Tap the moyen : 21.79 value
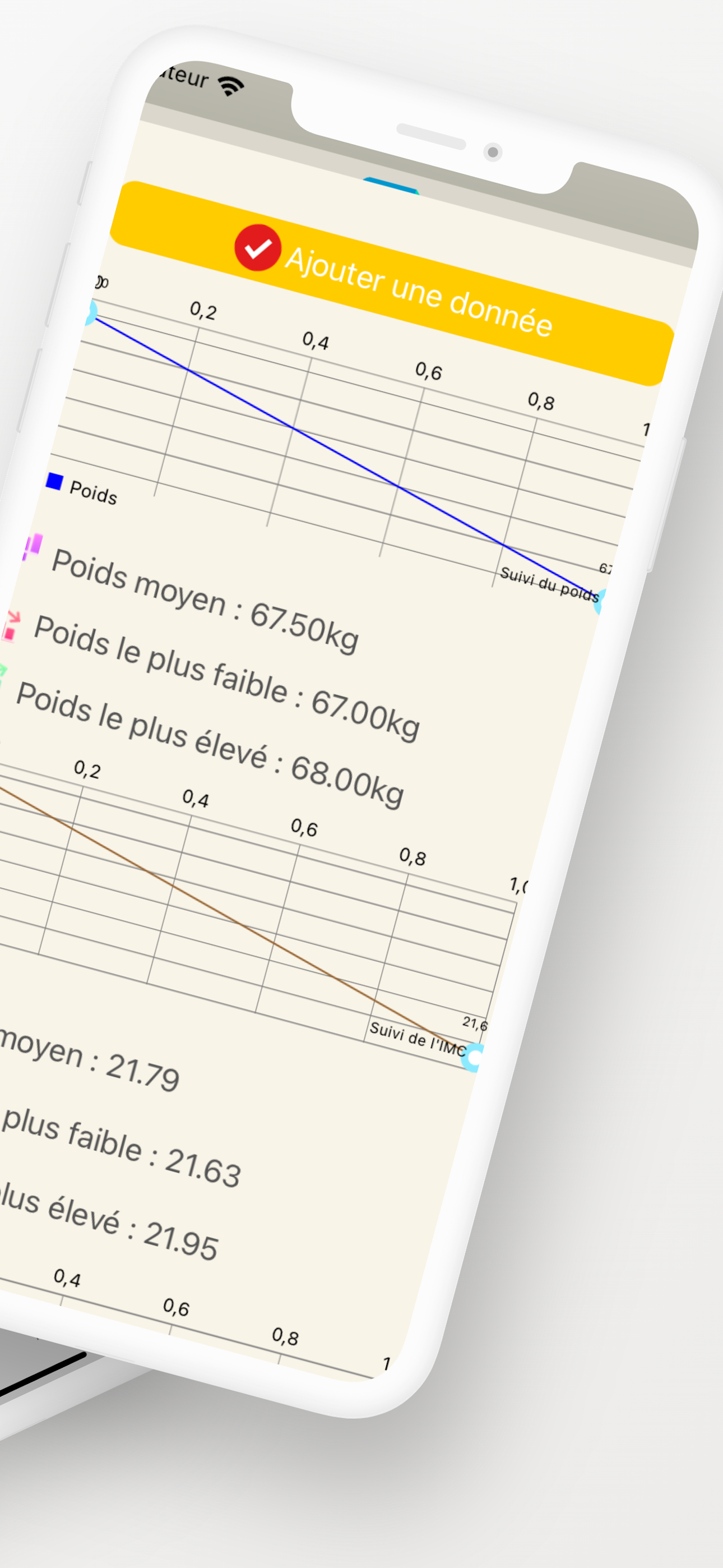 pos(90,1060)
